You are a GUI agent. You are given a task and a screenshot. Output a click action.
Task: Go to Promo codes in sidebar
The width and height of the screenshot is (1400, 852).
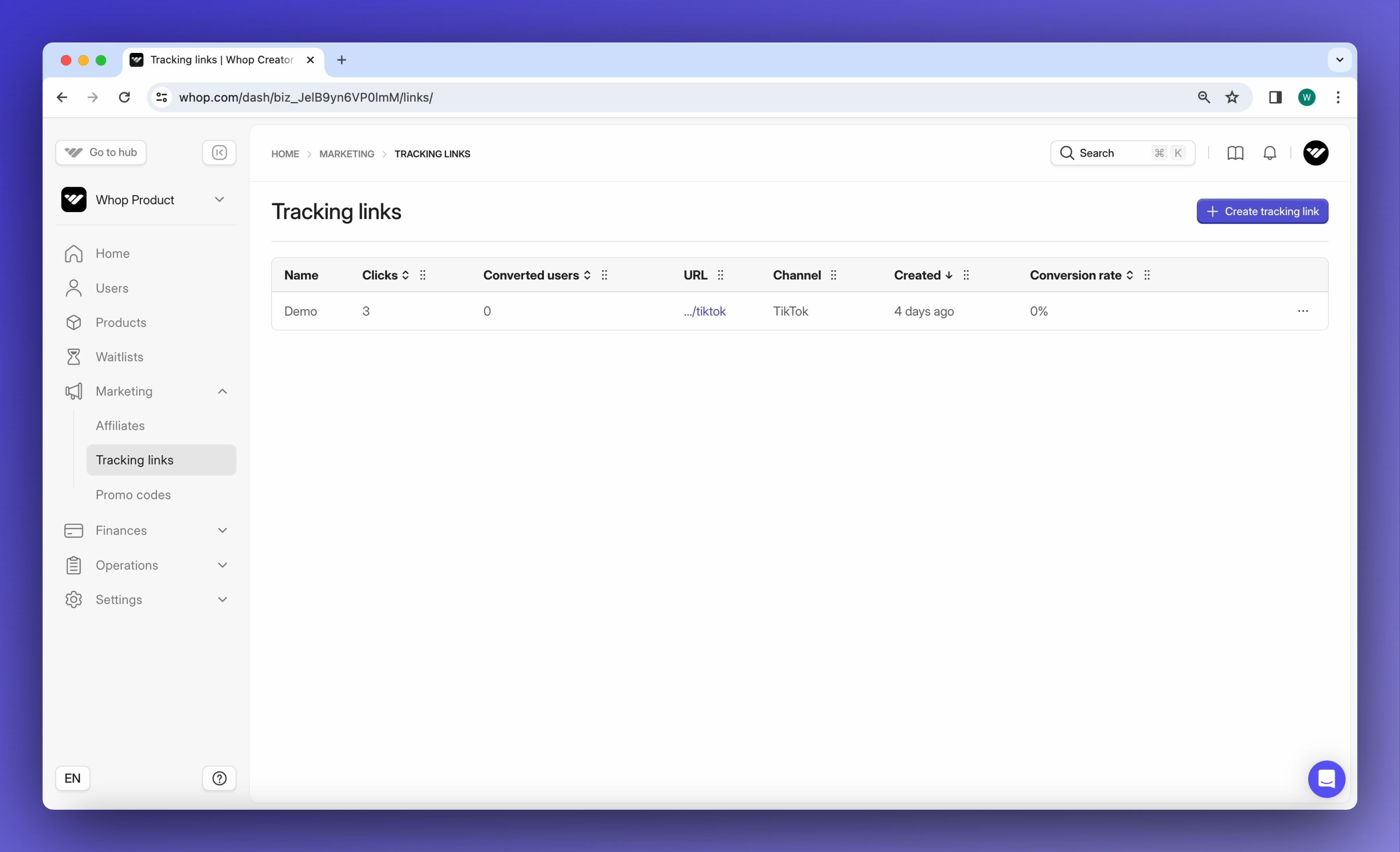[133, 495]
